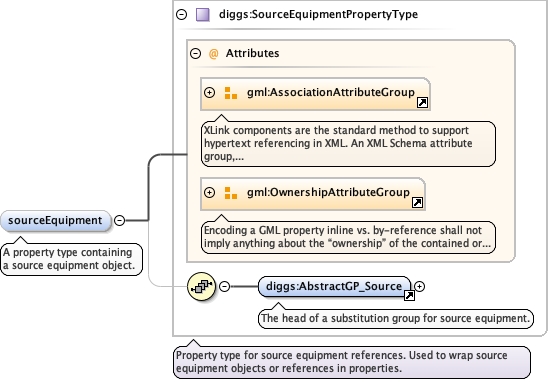Select the diggs:AbstractGP_Source element
The image size is (549, 382).
pos(334,286)
